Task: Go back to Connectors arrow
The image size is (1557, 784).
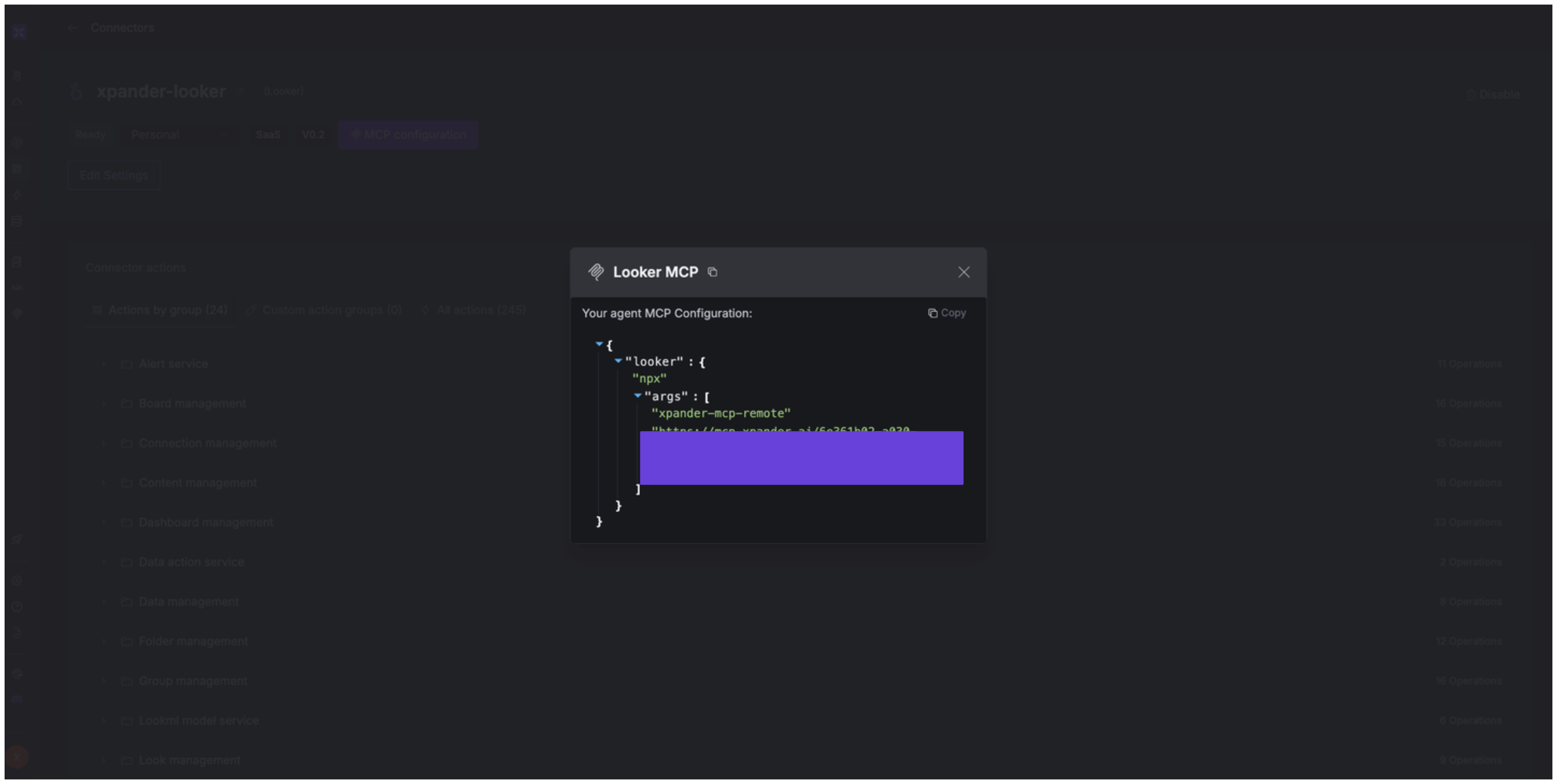Action: click(73, 28)
